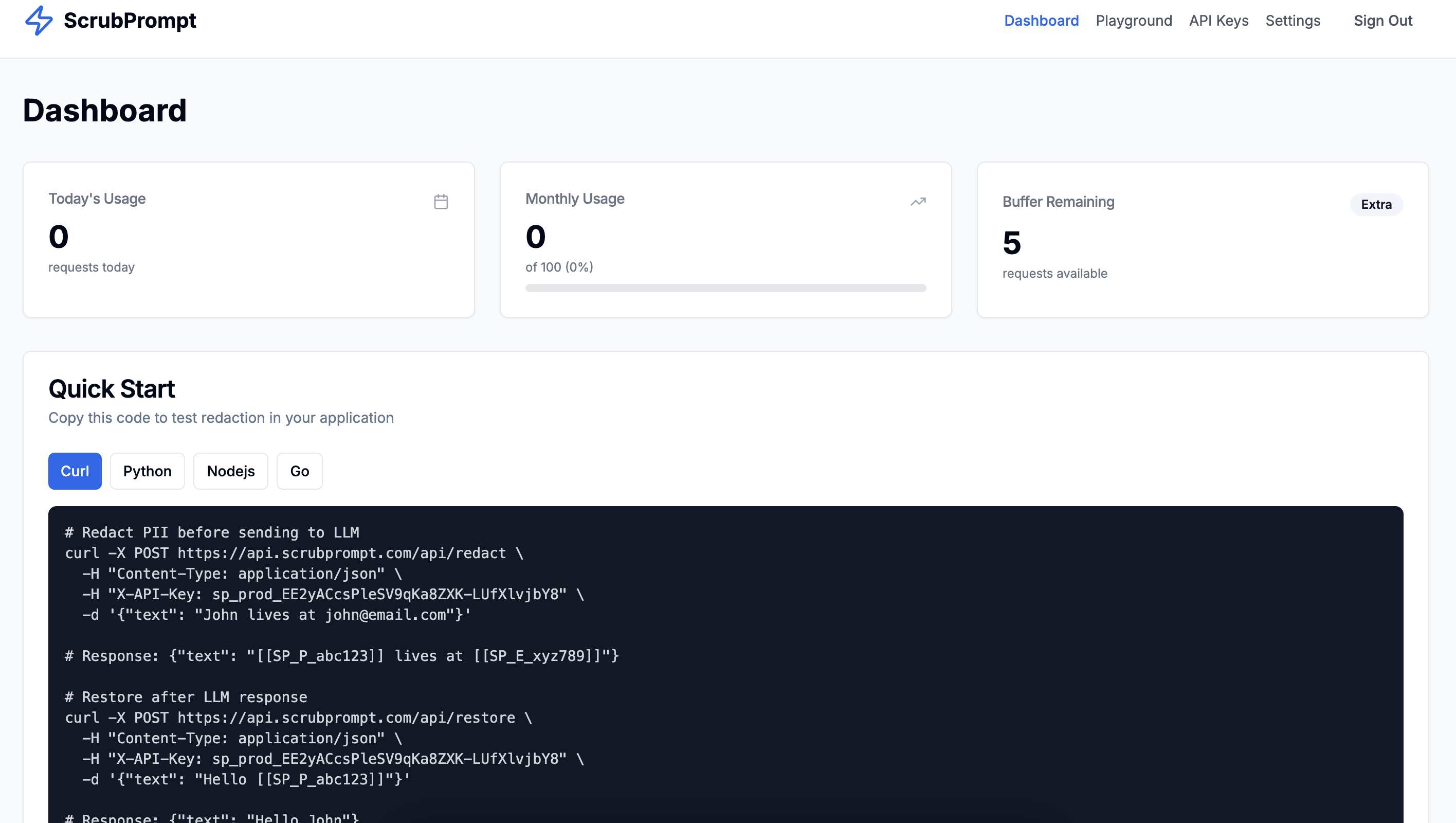Switch to the Go code tab
The image size is (1456, 823).
click(299, 471)
